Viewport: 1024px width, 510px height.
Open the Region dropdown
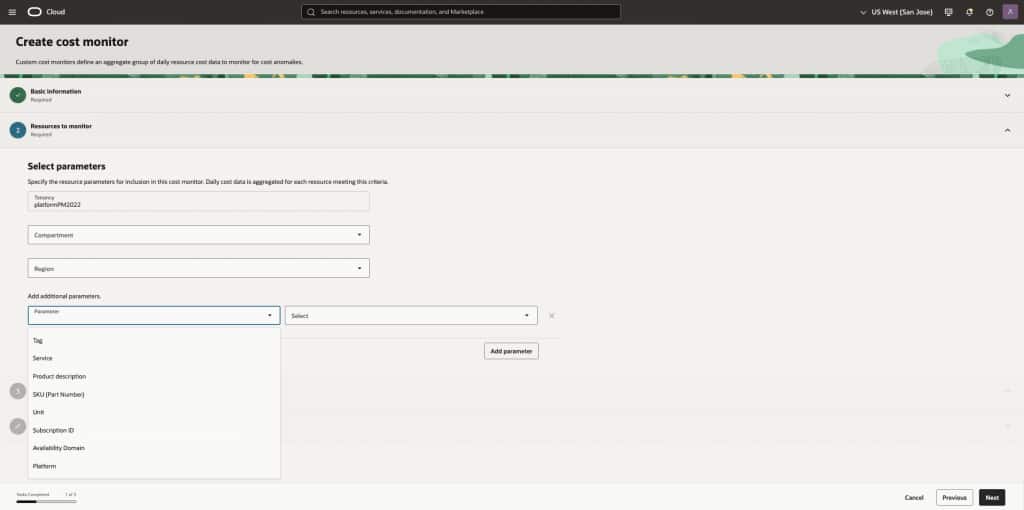point(199,268)
